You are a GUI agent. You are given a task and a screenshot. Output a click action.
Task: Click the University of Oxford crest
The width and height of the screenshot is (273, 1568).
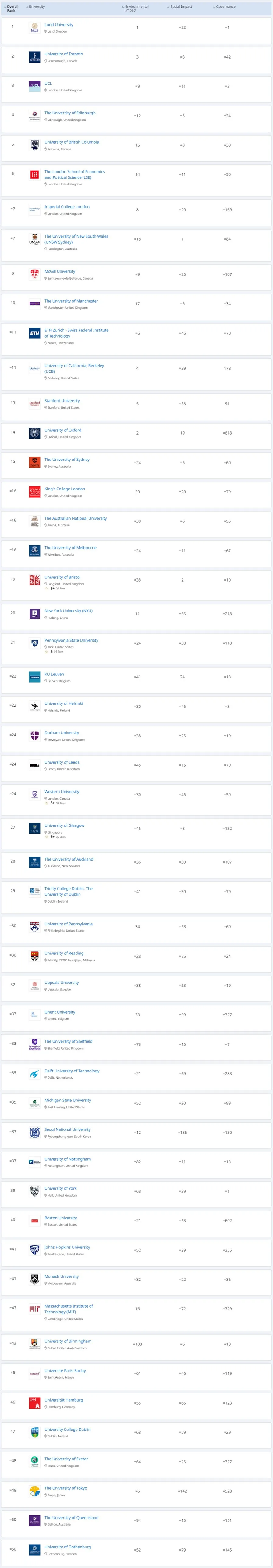[35, 433]
